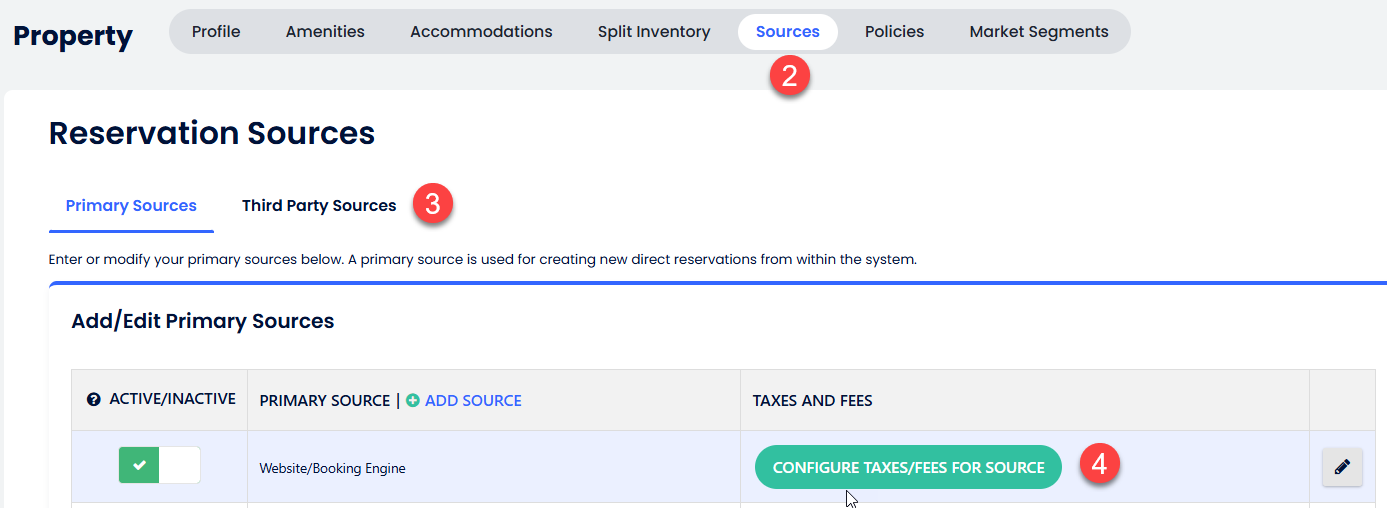Open the Split Inventory tab

pyautogui.click(x=654, y=32)
